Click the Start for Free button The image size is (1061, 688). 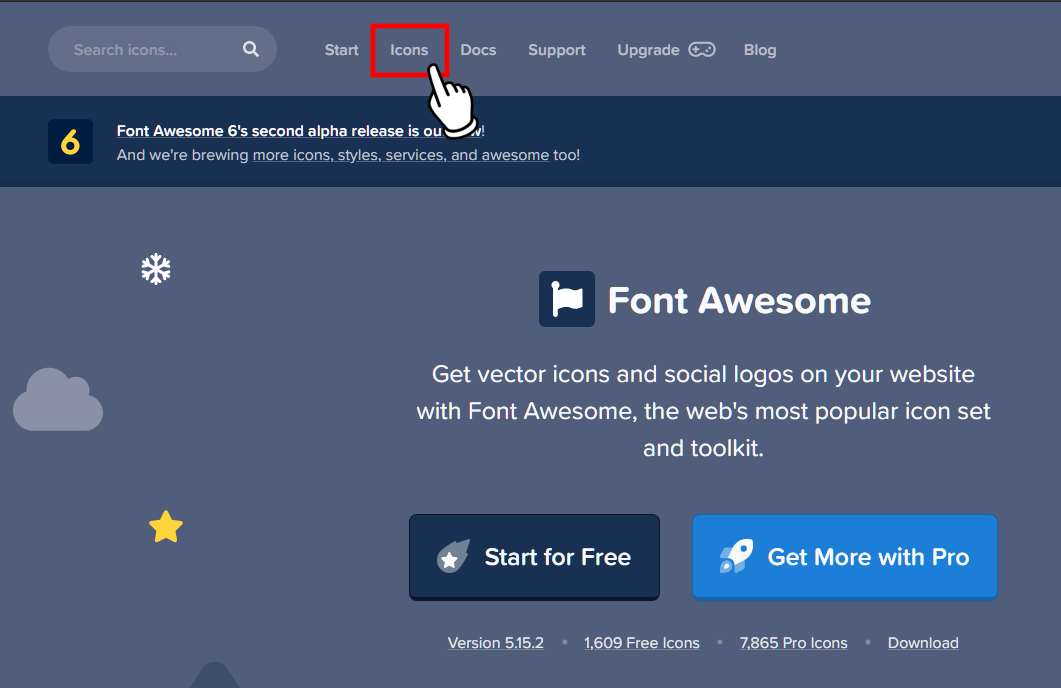(534, 557)
